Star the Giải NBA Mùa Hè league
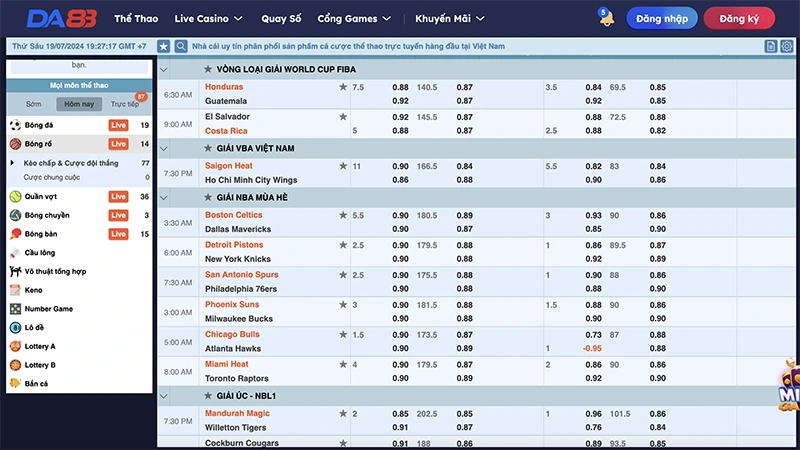 [x=208, y=197]
